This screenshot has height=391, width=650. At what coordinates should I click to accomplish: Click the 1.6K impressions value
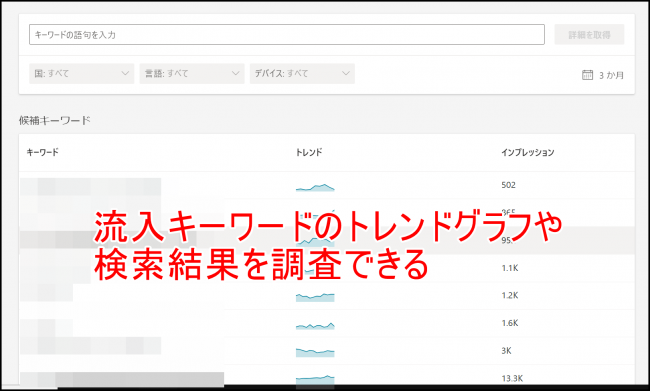510,323
